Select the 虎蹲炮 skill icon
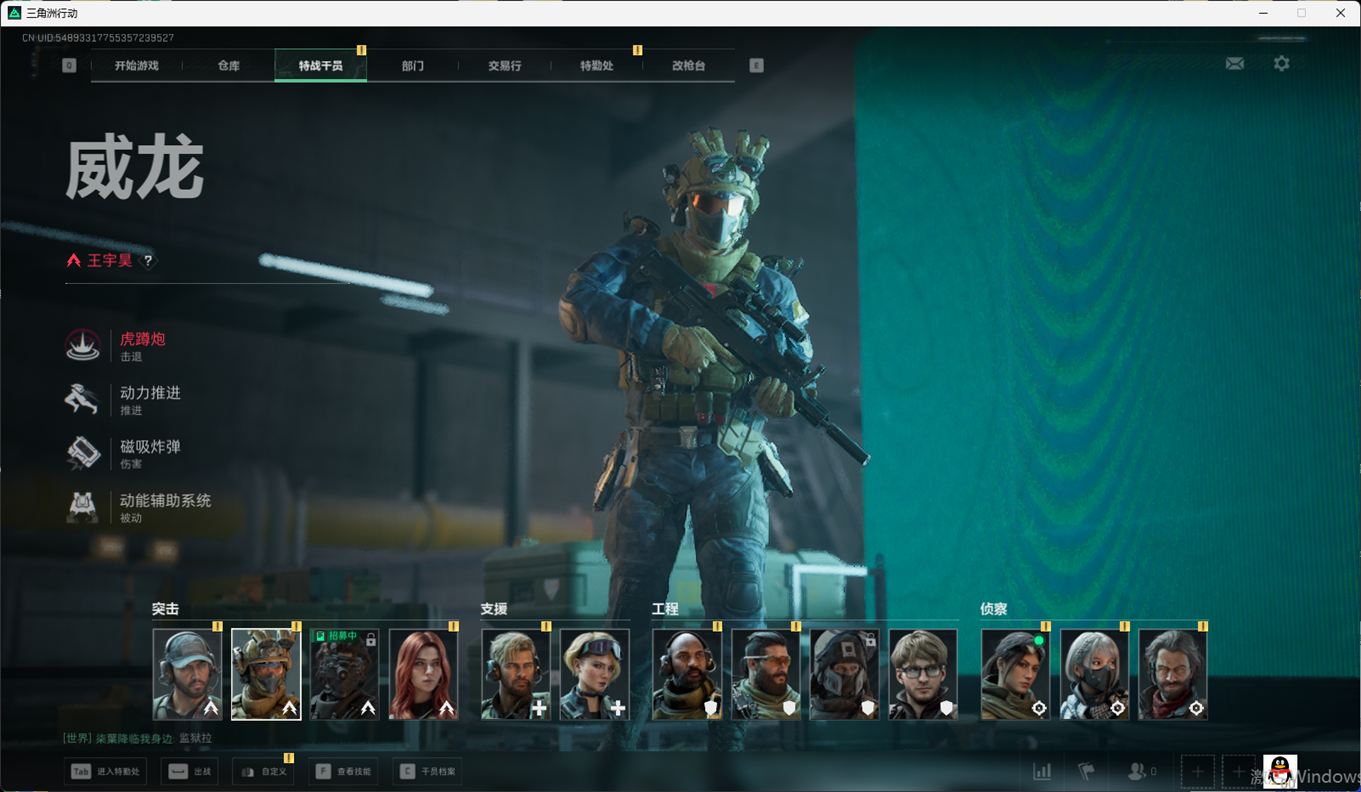 pyautogui.click(x=83, y=346)
